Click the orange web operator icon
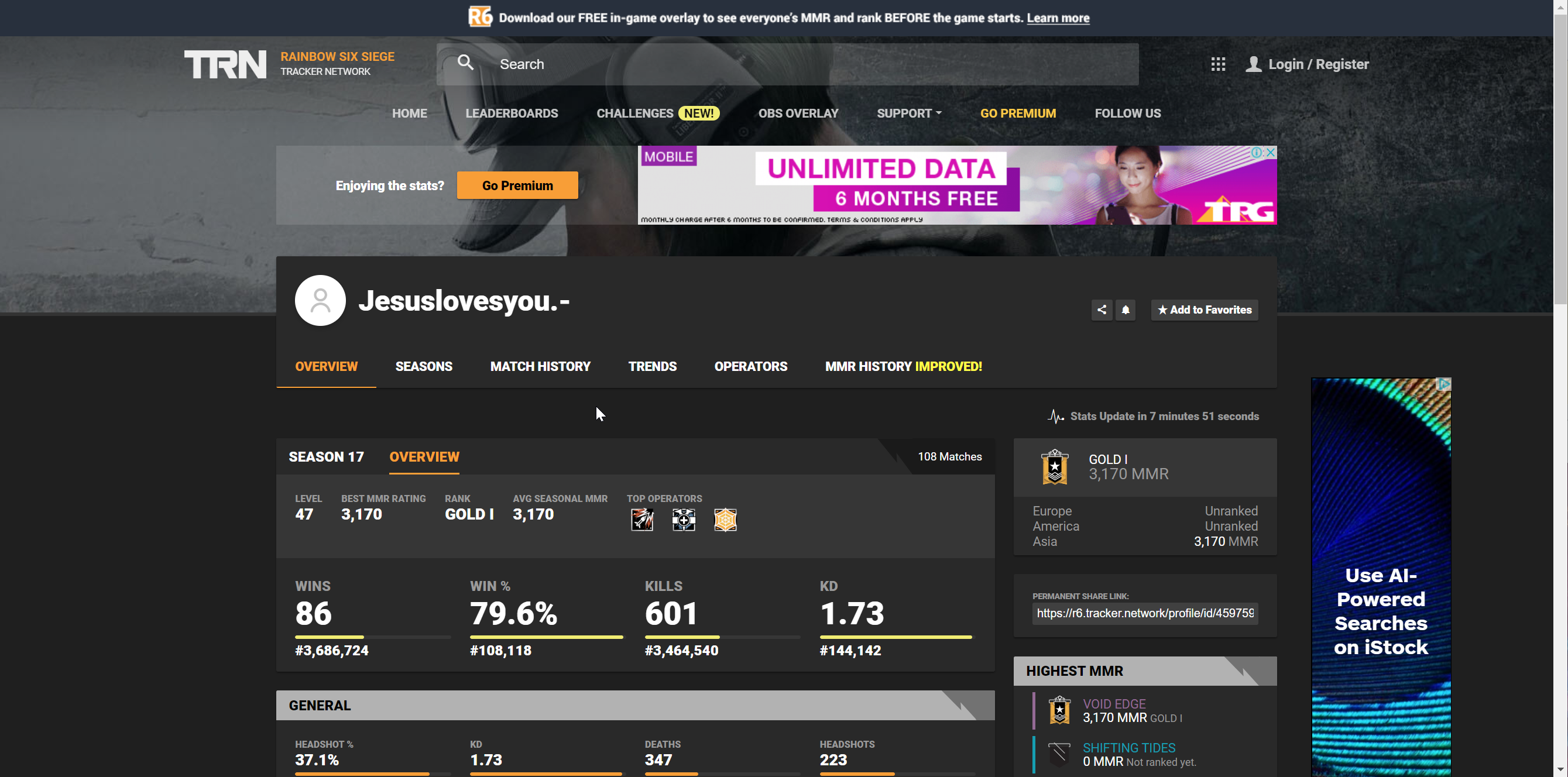Viewport: 1568px width, 777px height. pyautogui.click(x=725, y=520)
